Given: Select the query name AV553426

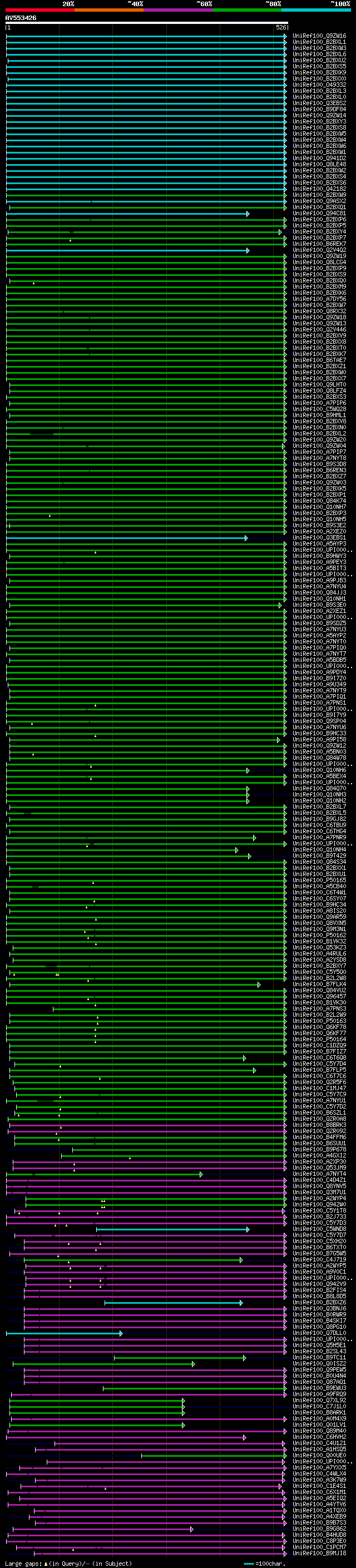Looking at the screenshot, I should [x=21, y=18].
